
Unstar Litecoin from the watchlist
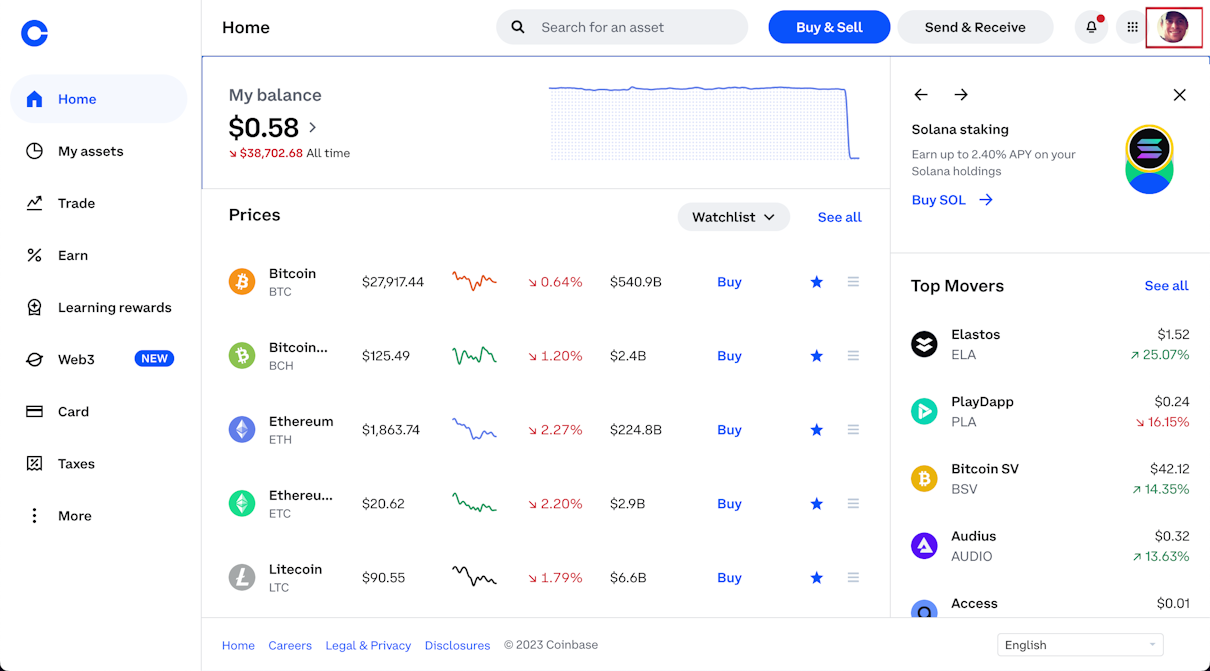817,578
